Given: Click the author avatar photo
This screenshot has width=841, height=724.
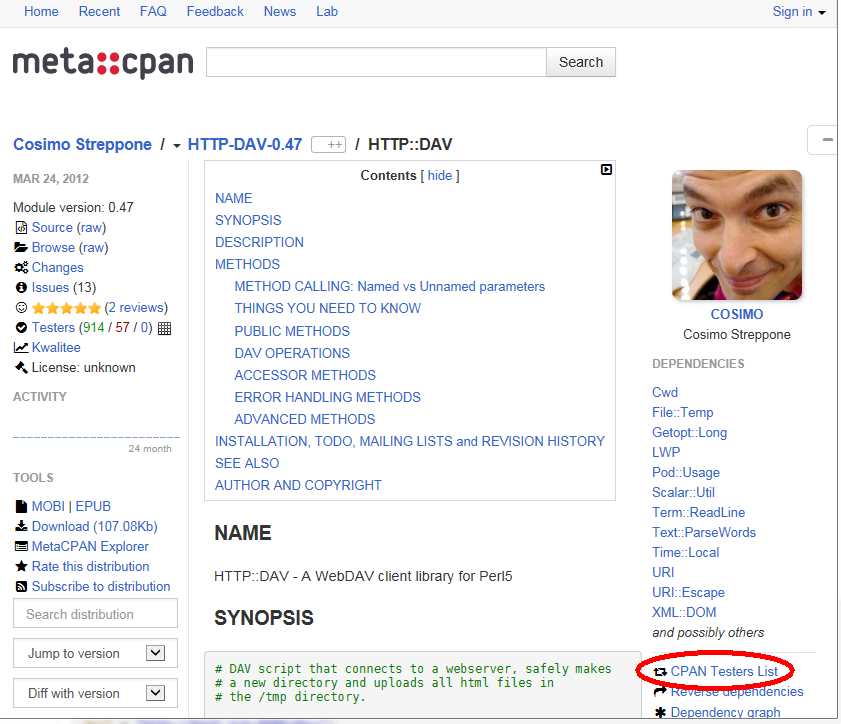Looking at the screenshot, I should 737,235.
